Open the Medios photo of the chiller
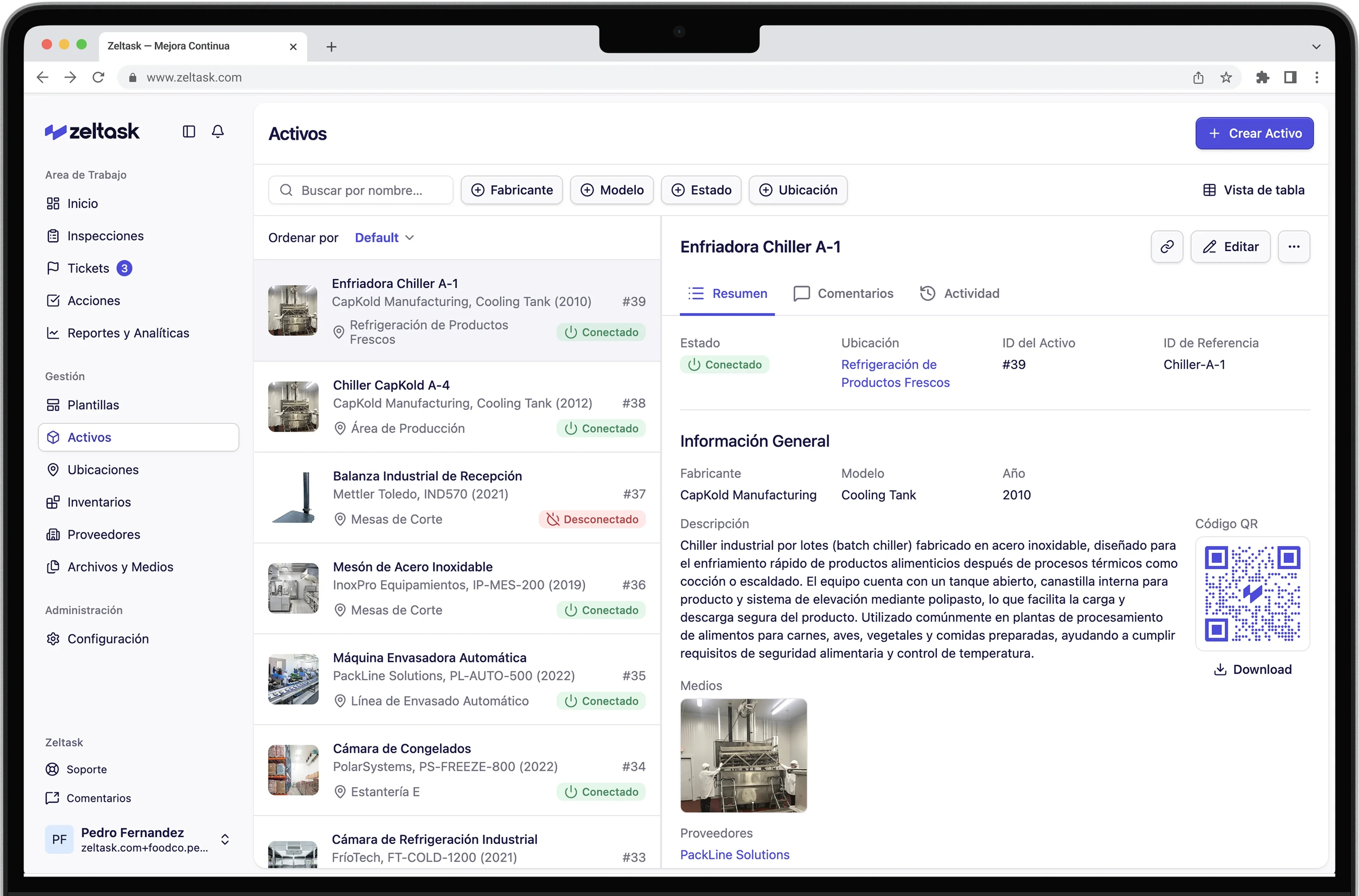 coord(743,755)
